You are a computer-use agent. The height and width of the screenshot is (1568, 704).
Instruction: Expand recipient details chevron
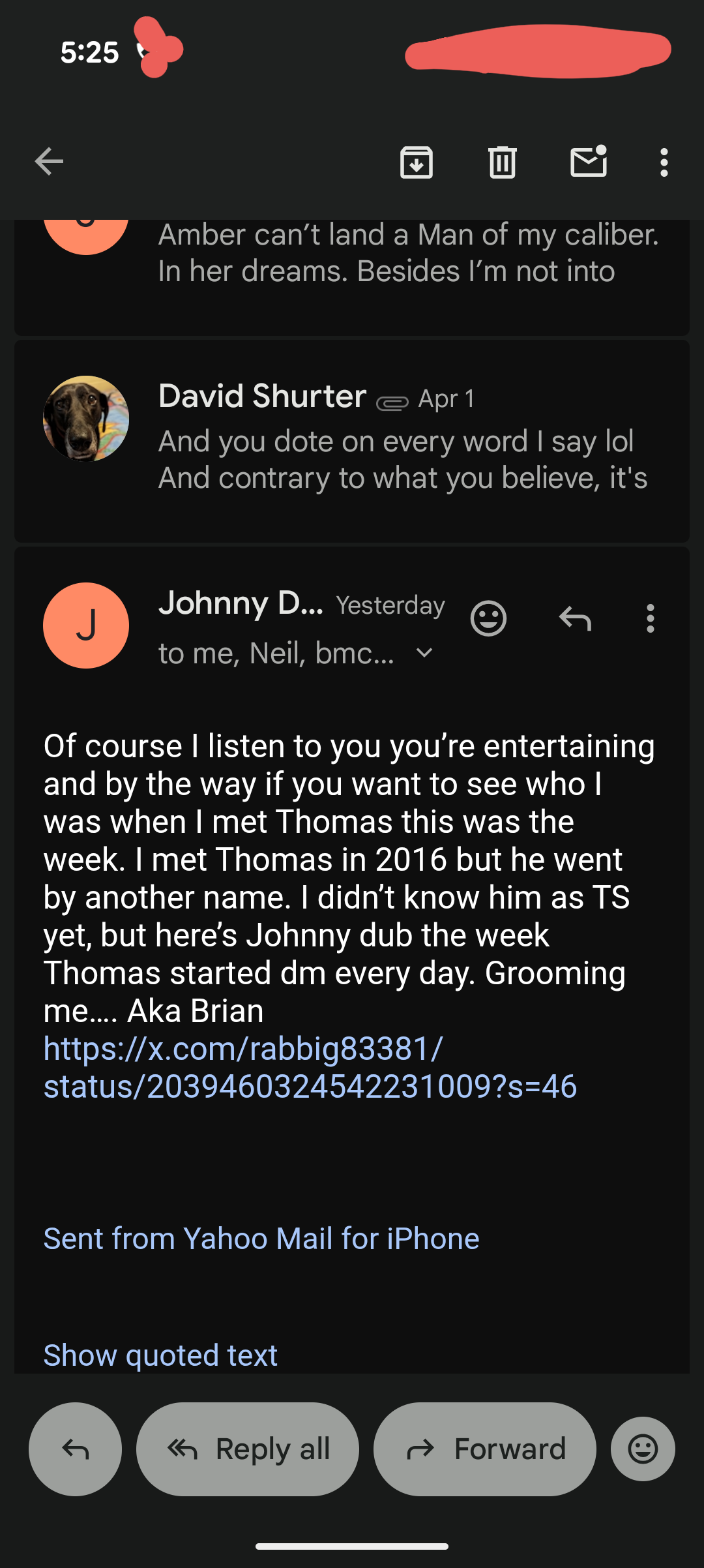pos(424,653)
